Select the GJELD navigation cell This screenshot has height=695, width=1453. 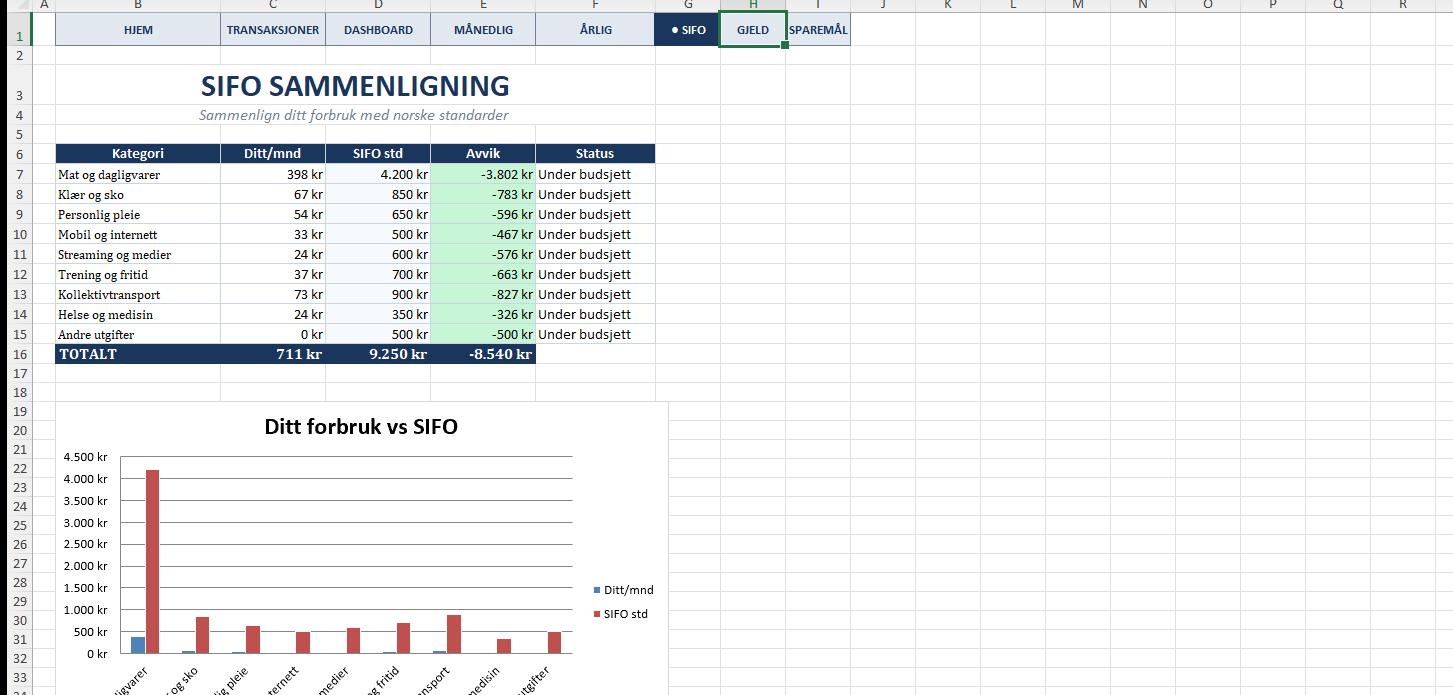coord(753,30)
